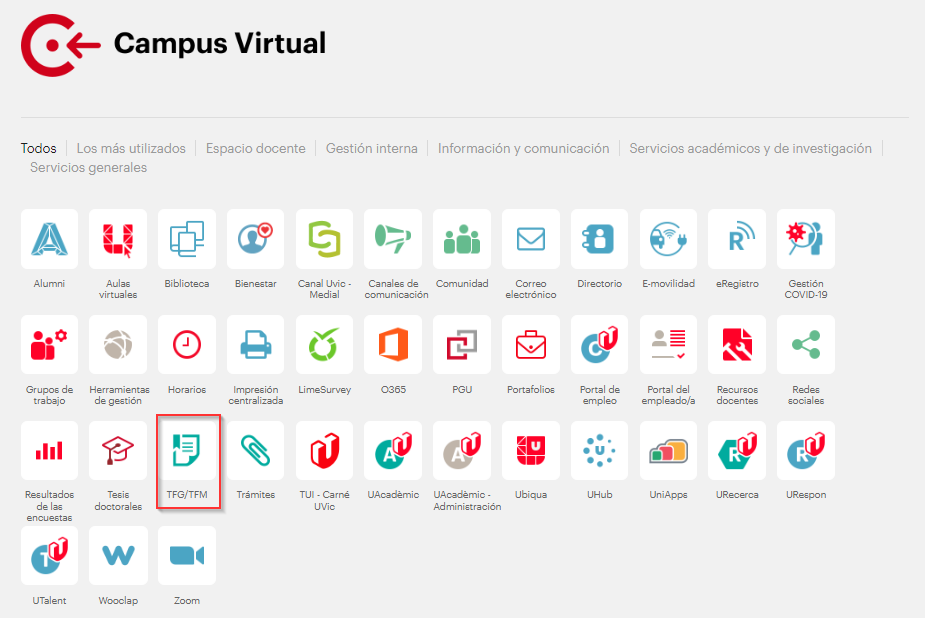Open the Alumni app icon
The image size is (925, 618).
(49, 239)
